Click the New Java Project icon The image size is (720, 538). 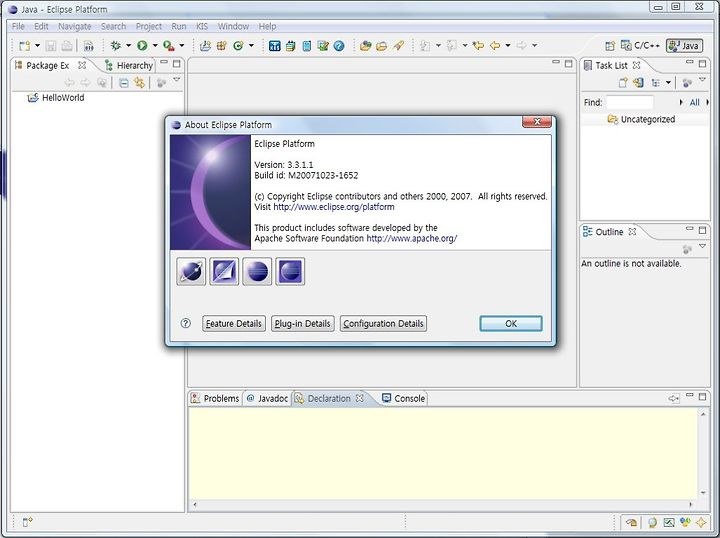(206, 45)
